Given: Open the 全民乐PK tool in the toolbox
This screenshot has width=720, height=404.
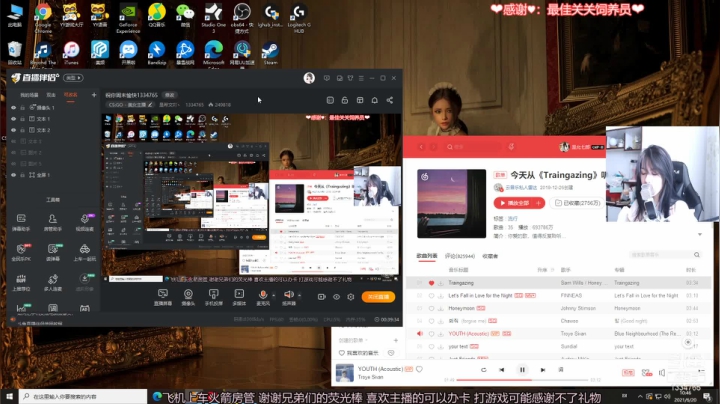Looking at the screenshot, I should [21, 252].
